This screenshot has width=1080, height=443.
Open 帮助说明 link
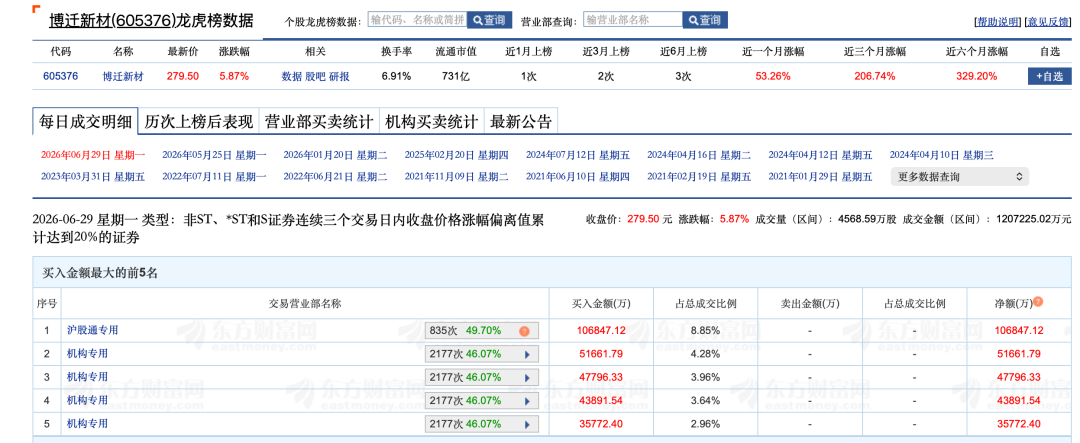click(x=997, y=22)
